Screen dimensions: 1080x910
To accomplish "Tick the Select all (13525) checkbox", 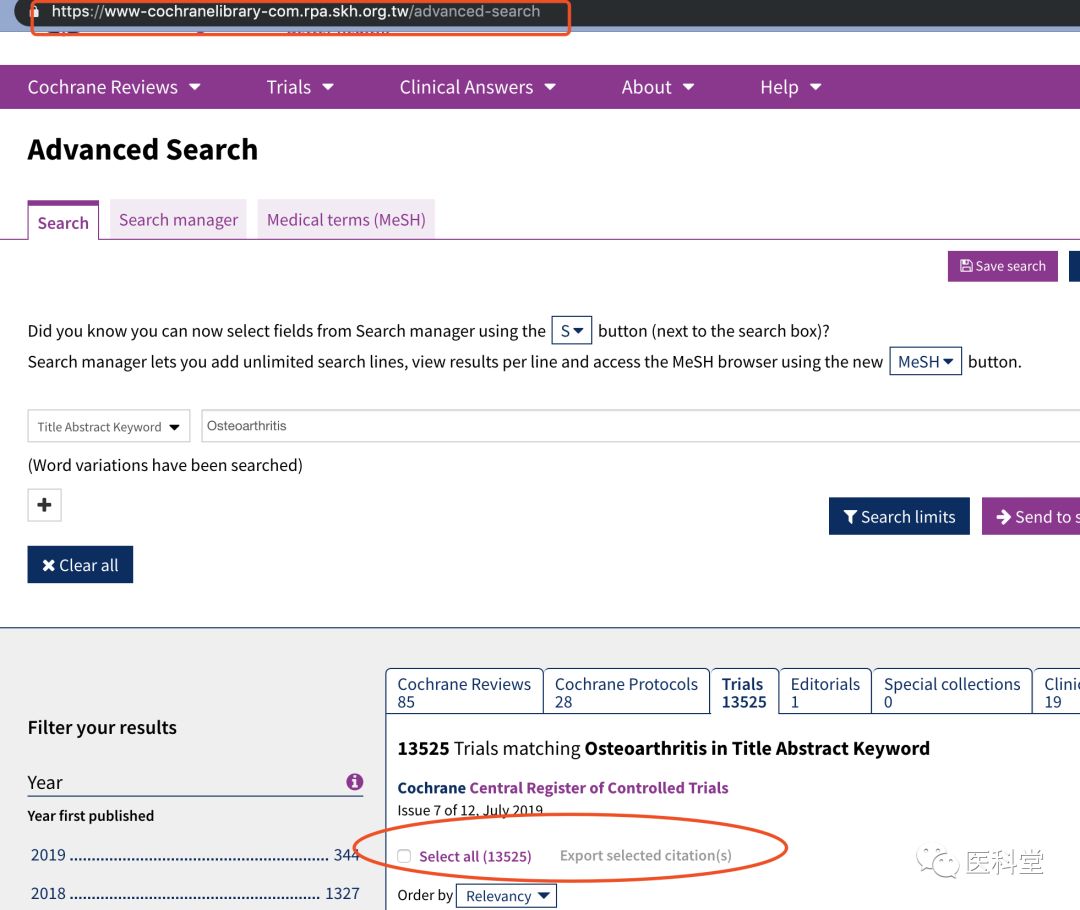I will tap(404, 856).
